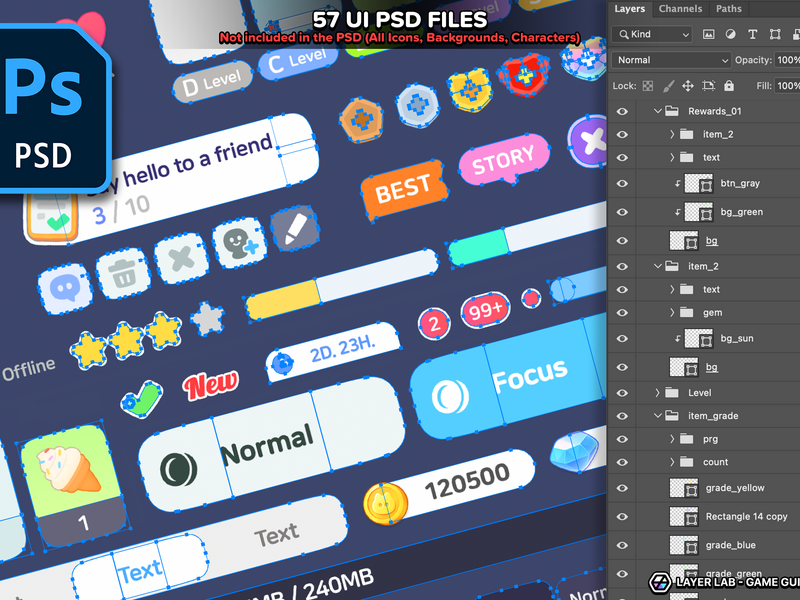Switch to the Layers tab

pyautogui.click(x=630, y=9)
